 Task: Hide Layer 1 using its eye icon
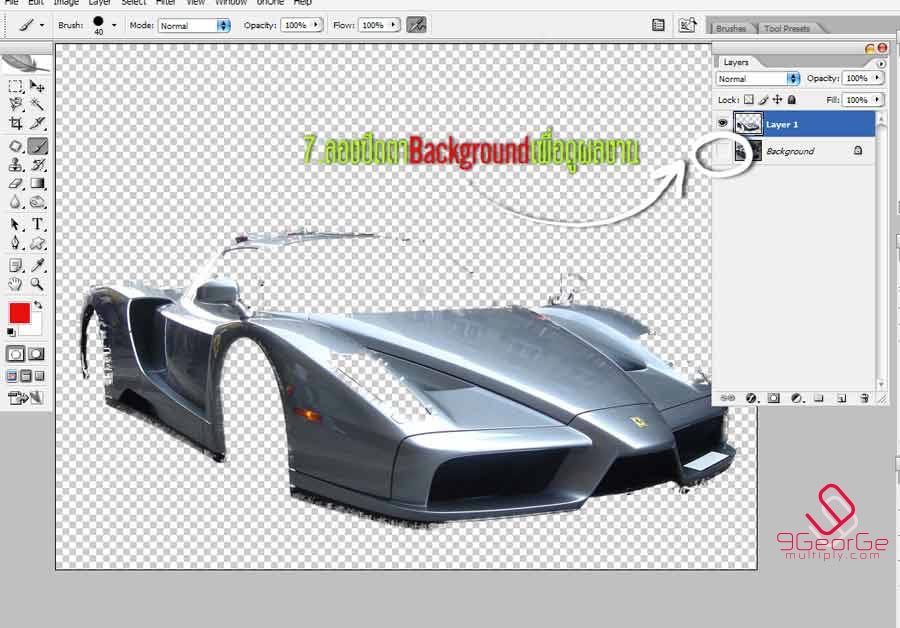click(723, 123)
